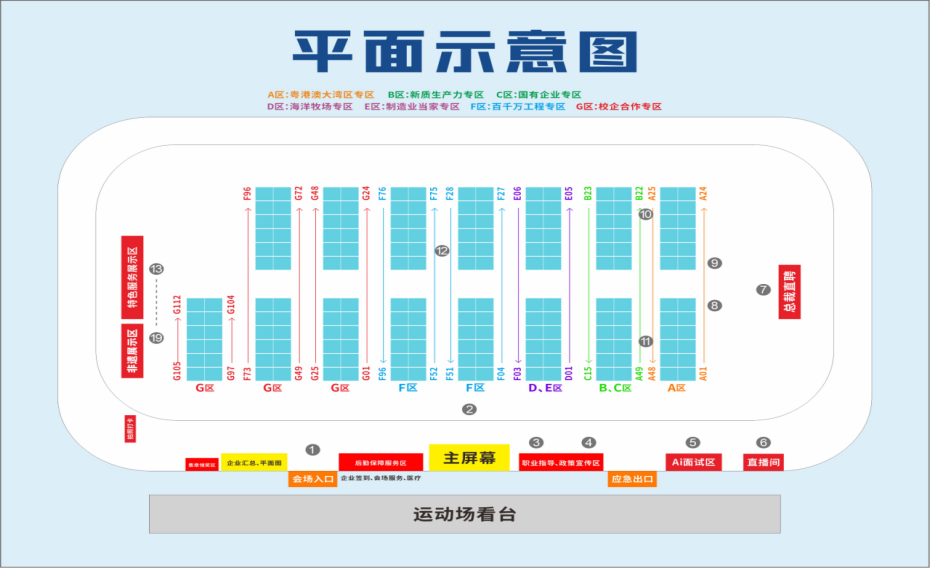This screenshot has width=931, height=569.
Task: Select circled marker number 4
Action: click(588, 442)
